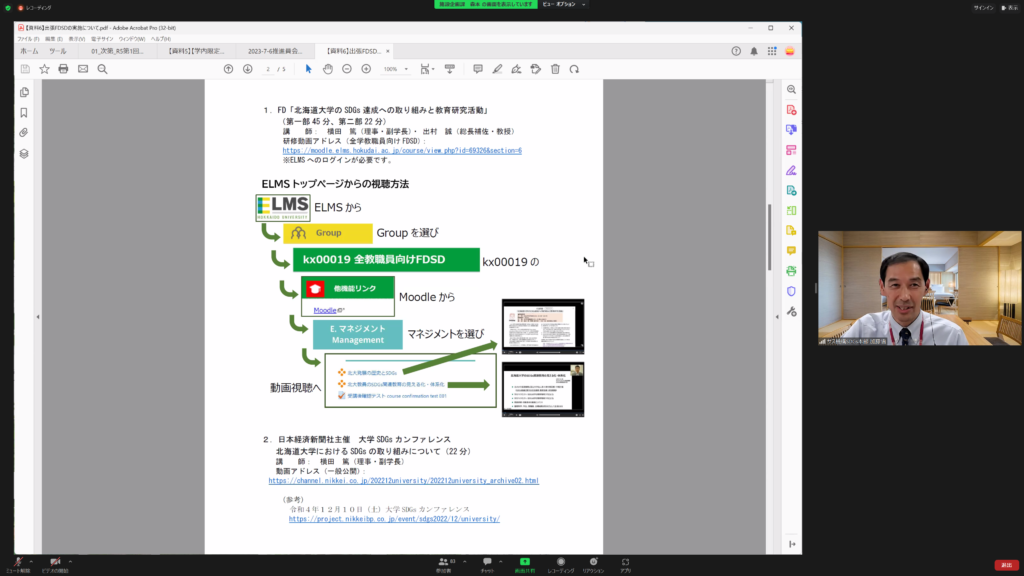Toggle the Zoom recording button

(559, 561)
